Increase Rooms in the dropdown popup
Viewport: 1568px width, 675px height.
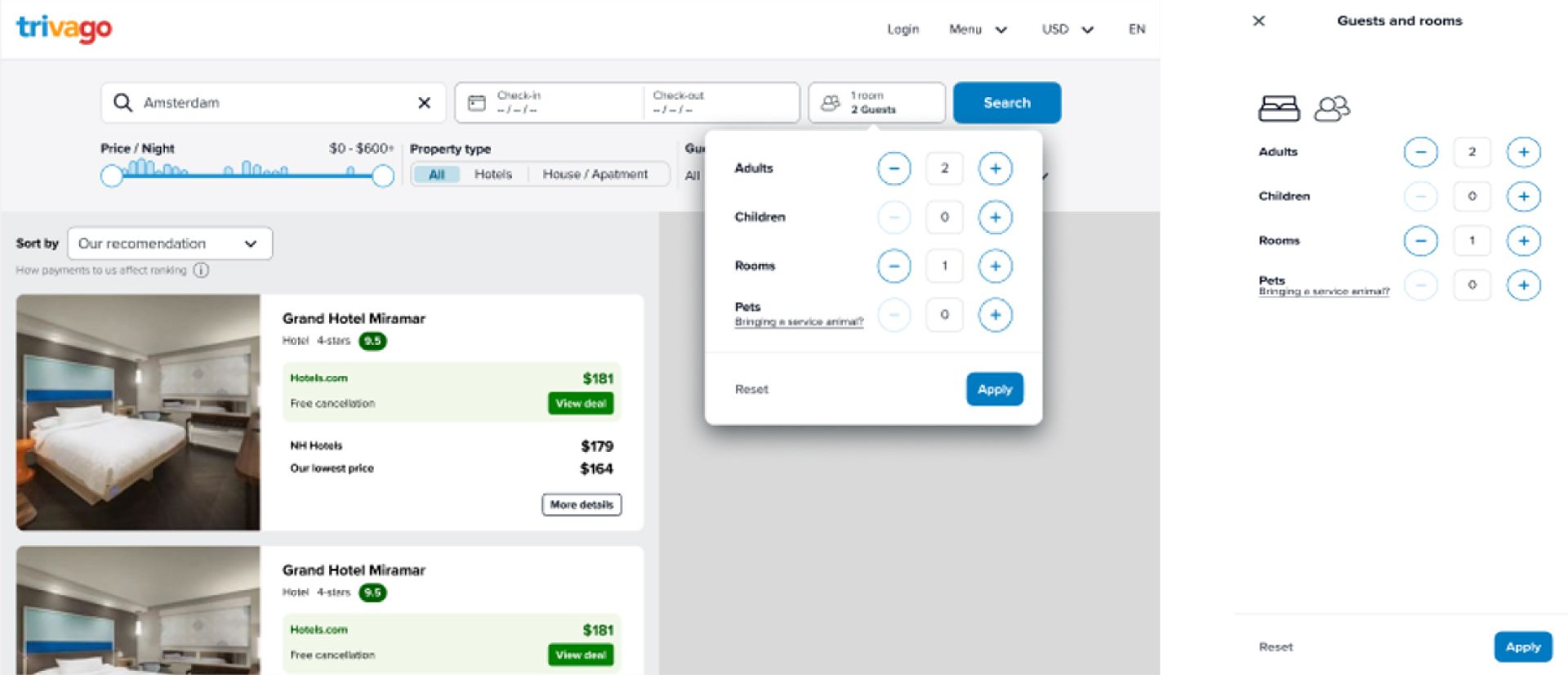click(995, 266)
